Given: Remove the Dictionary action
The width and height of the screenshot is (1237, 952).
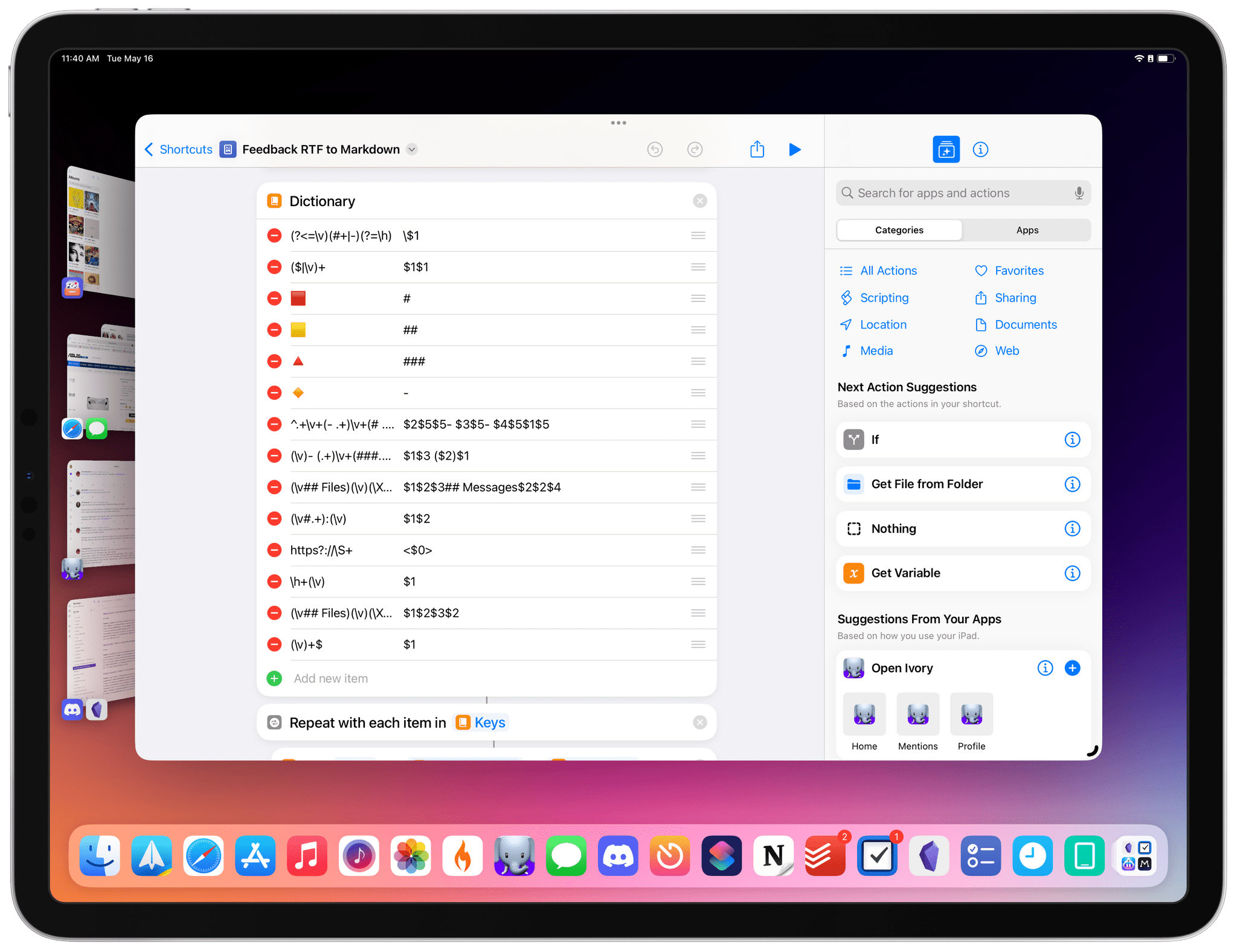Looking at the screenshot, I should pos(699,201).
